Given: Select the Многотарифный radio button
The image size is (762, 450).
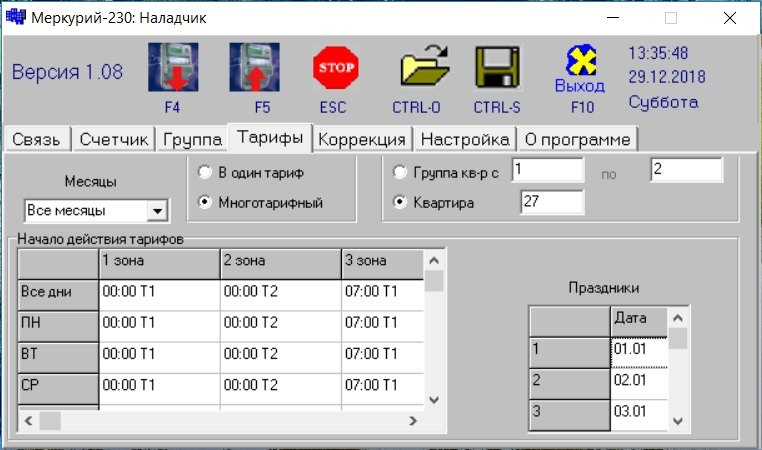Looking at the screenshot, I should (205, 202).
